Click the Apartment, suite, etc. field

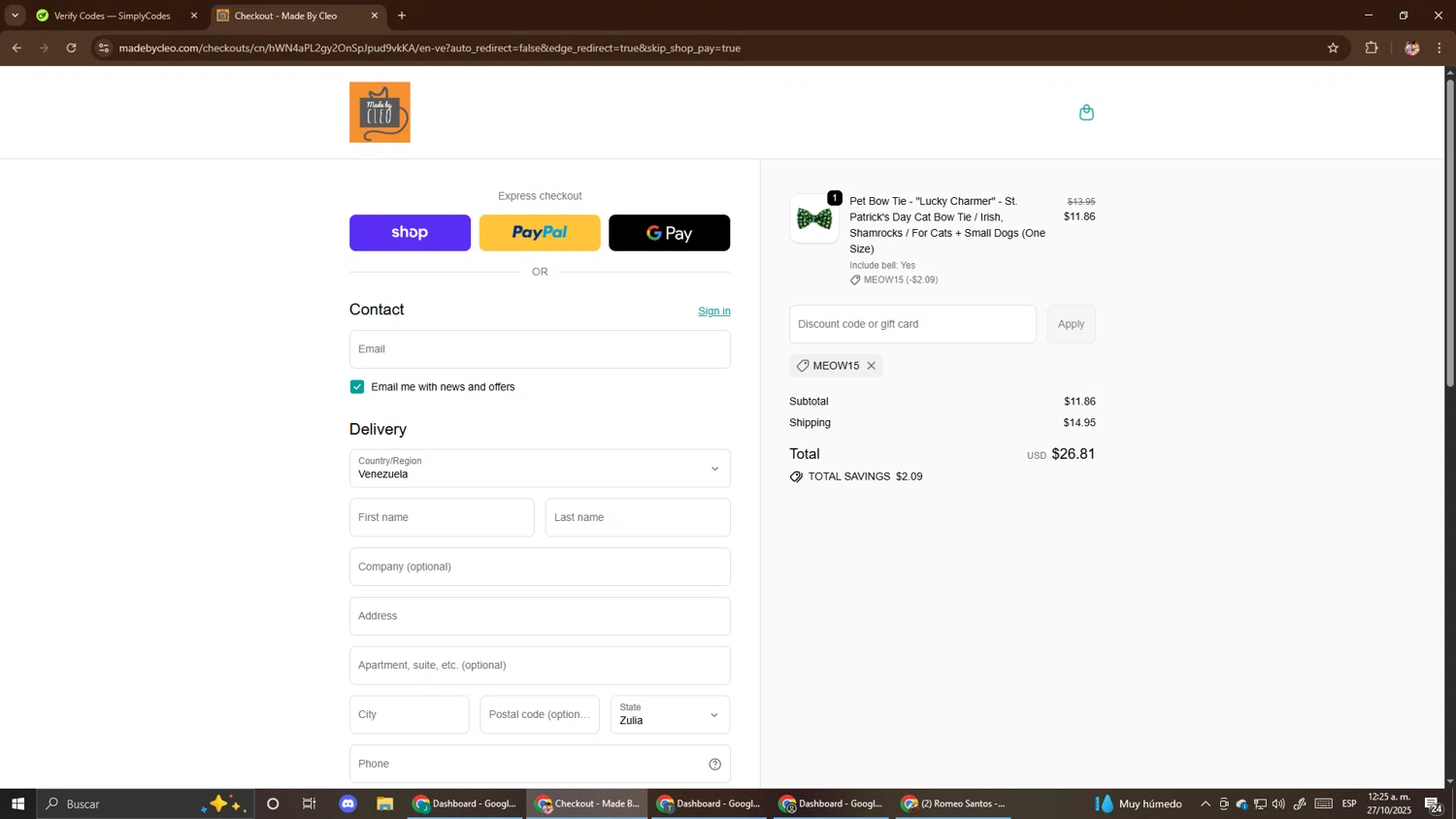(x=540, y=666)
